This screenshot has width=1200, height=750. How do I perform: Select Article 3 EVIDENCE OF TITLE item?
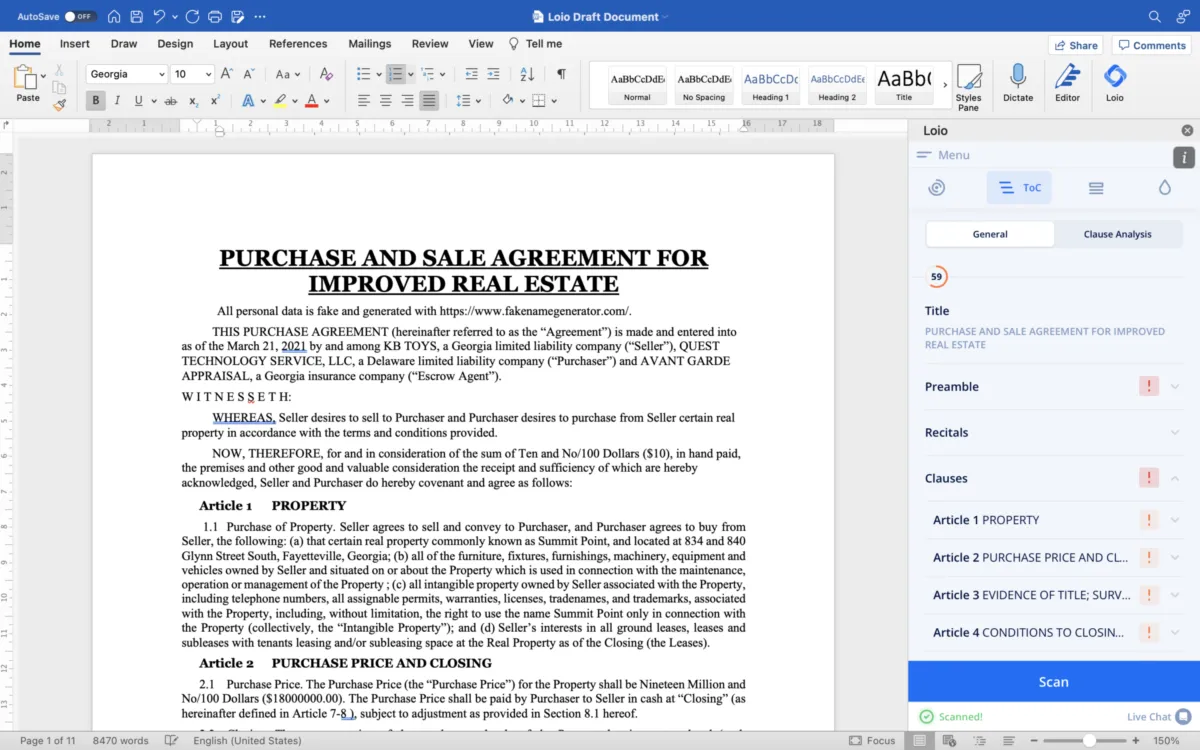coord(1031,595)
